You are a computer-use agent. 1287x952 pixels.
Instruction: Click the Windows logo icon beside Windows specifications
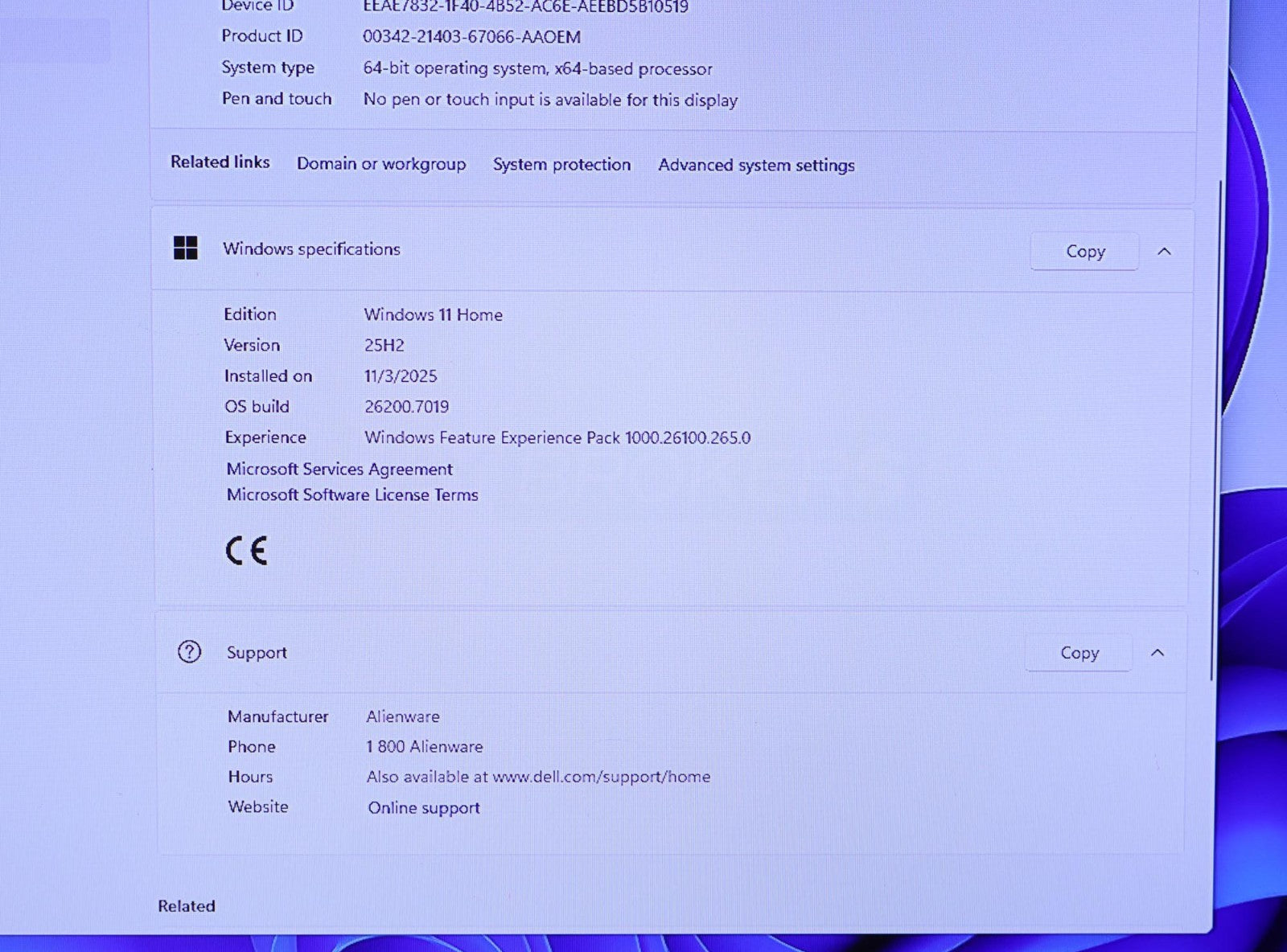[185, 248]
